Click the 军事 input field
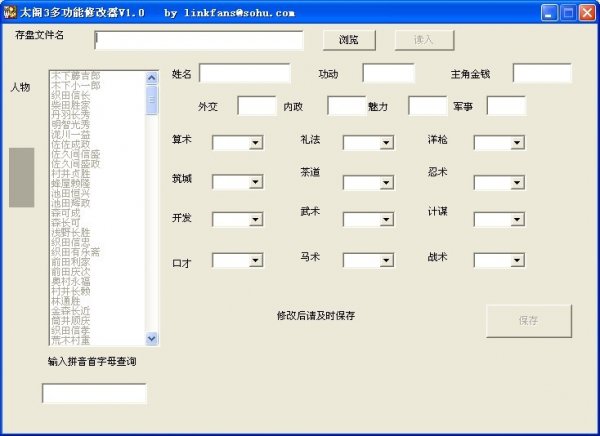This screenshot has height=436, width=600. pos(506,106)
